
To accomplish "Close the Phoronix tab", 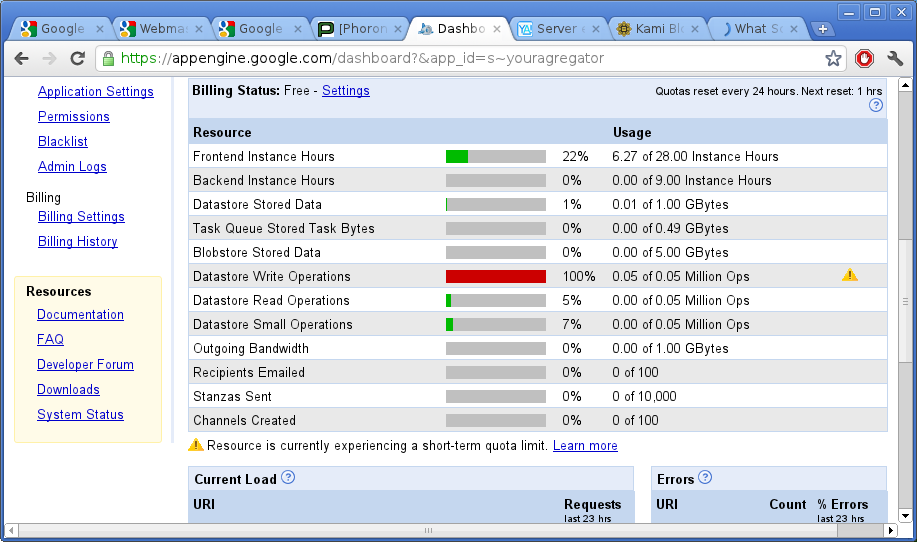I will [x=398, y=29].
